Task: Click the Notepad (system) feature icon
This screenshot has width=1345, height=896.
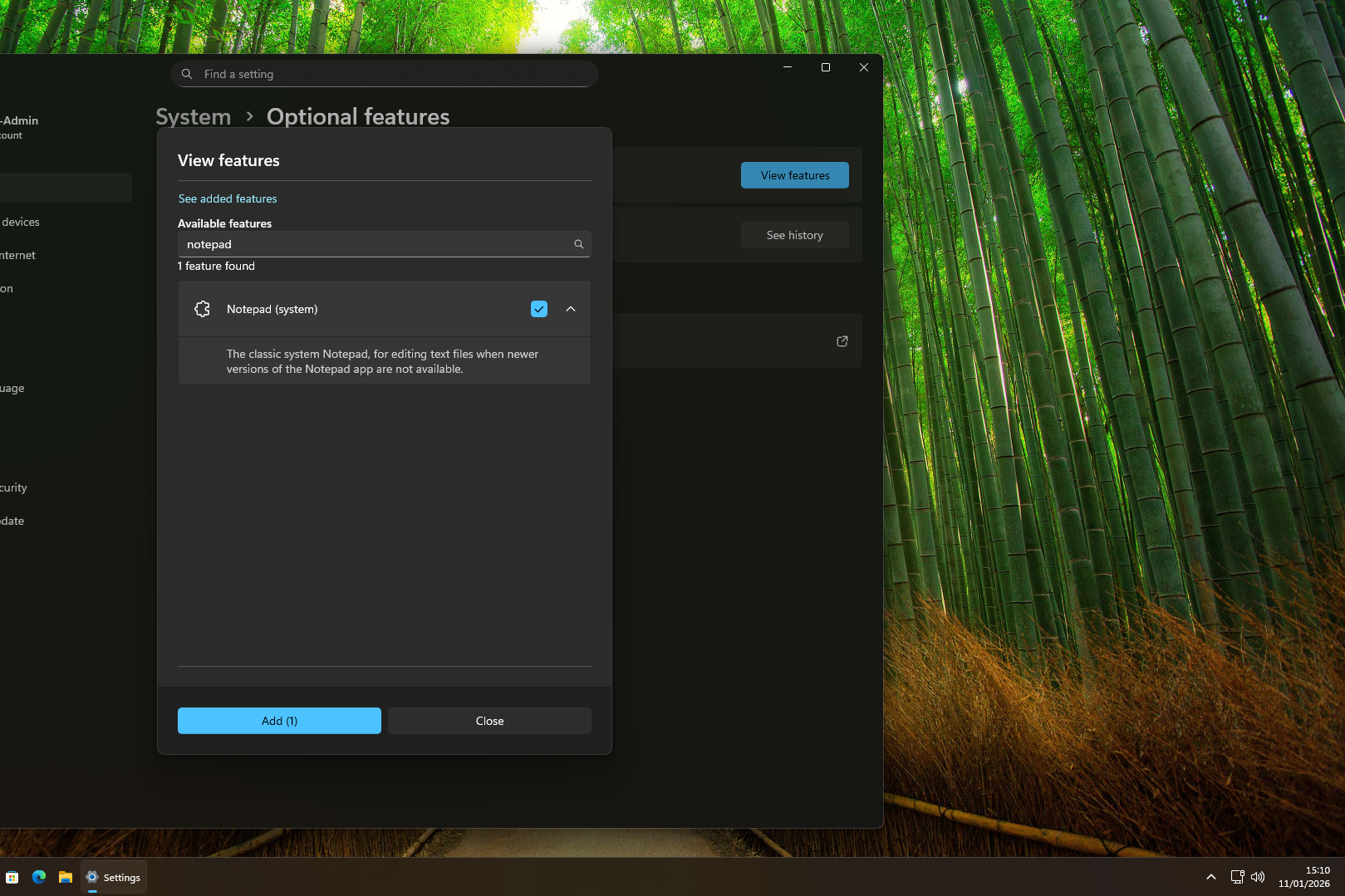Action: pos(202,309)
